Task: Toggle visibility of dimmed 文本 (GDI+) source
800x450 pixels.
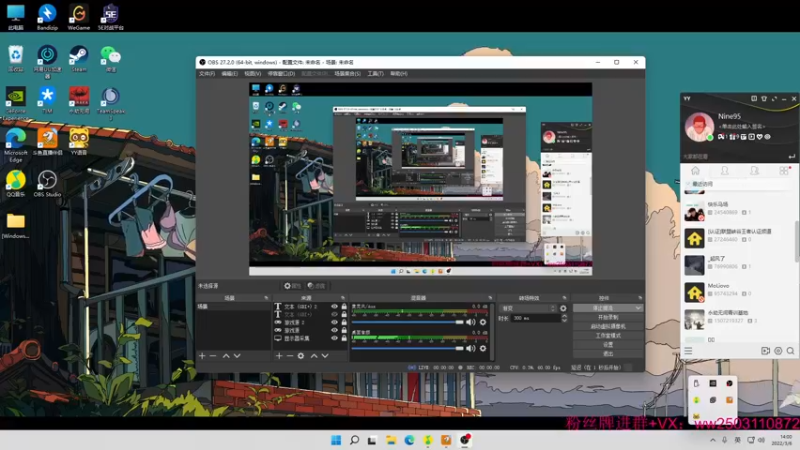Action: coord(334,314)
